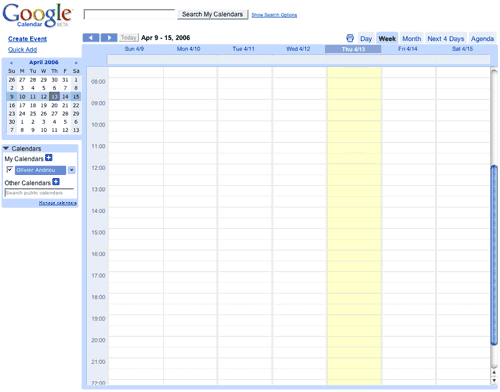Click the April 2006 month title
The image size is (500, 392).
44,62
